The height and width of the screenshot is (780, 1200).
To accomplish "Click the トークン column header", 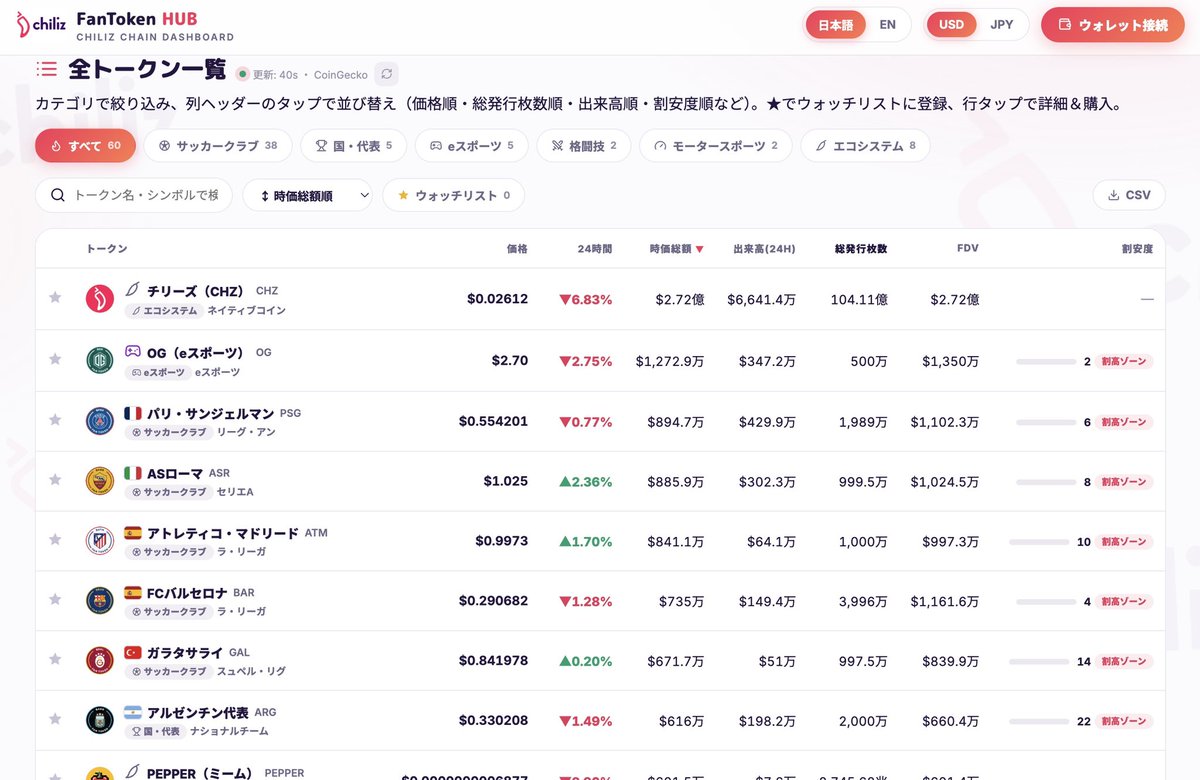I will tap(107, 249).
